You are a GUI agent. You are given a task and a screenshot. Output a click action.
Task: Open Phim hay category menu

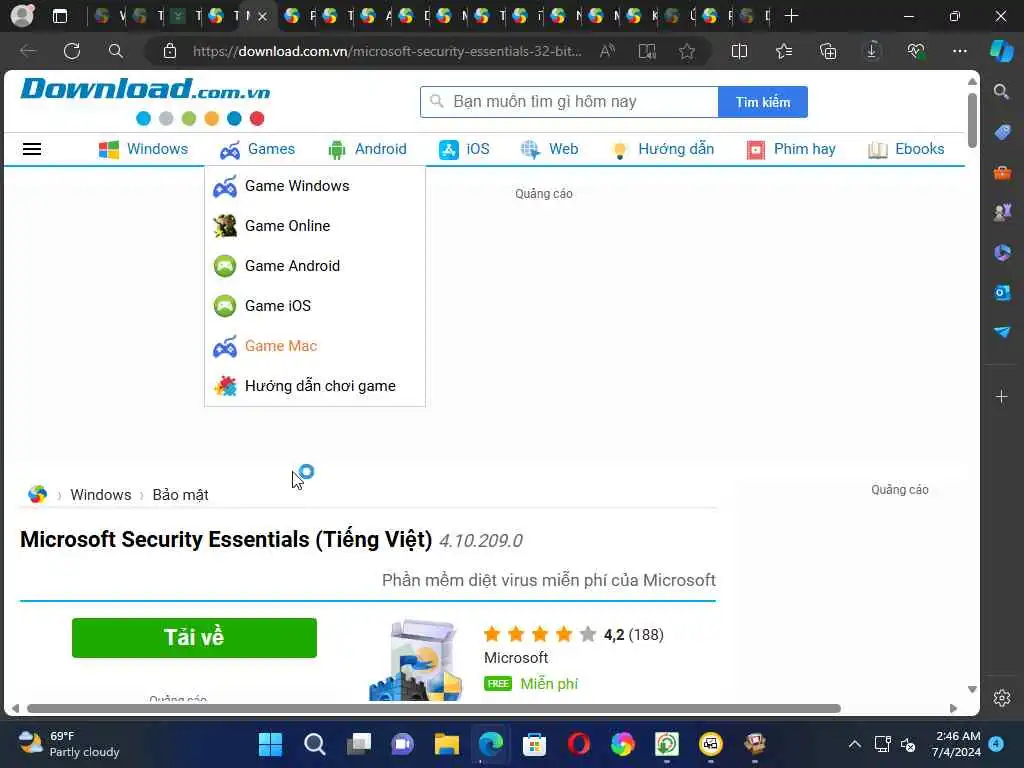pyautogui.click(x=791, y=149)
